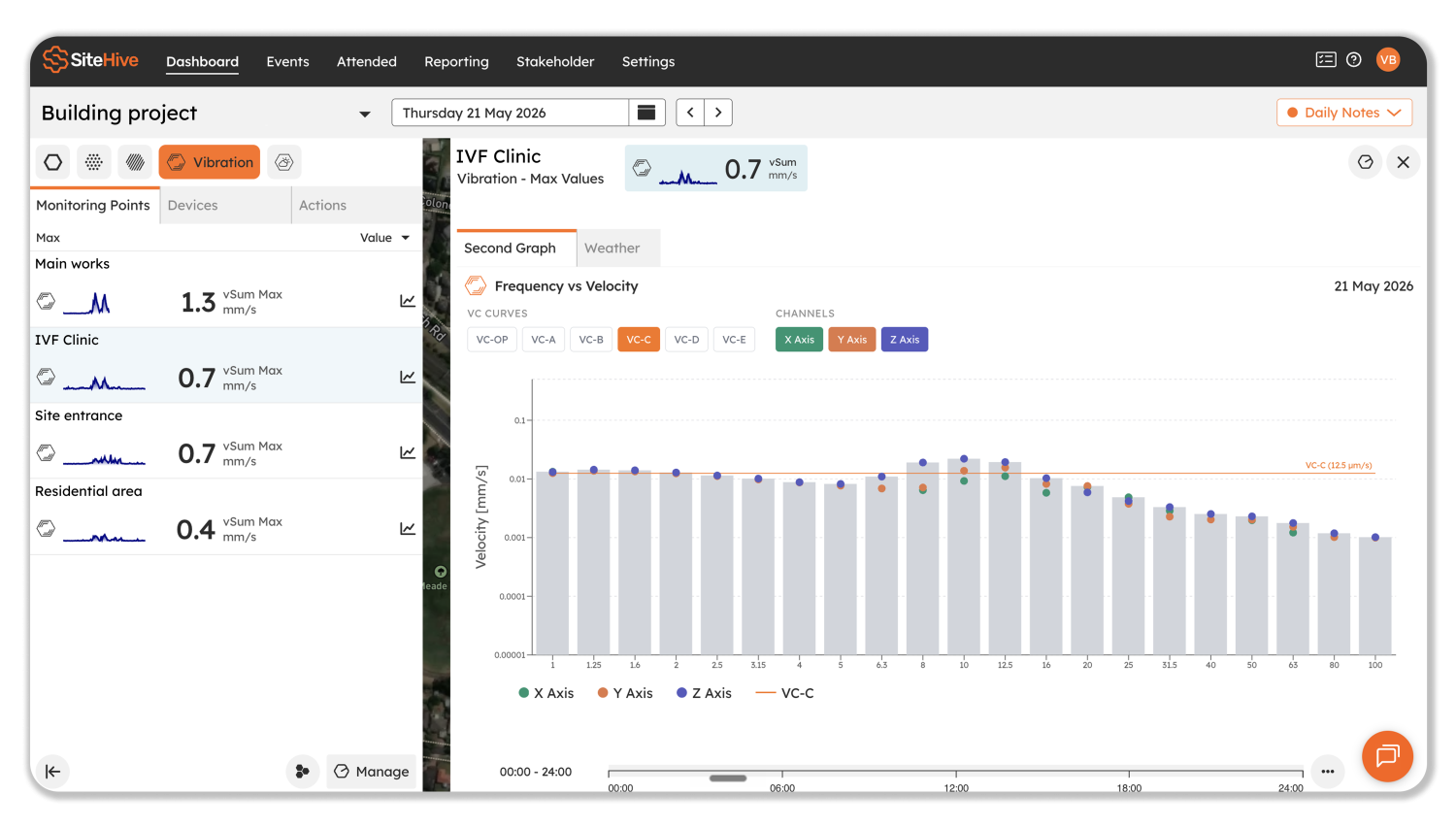Open the three-dot options near timeline
1456x828 pixels.
coord(1328,772)
